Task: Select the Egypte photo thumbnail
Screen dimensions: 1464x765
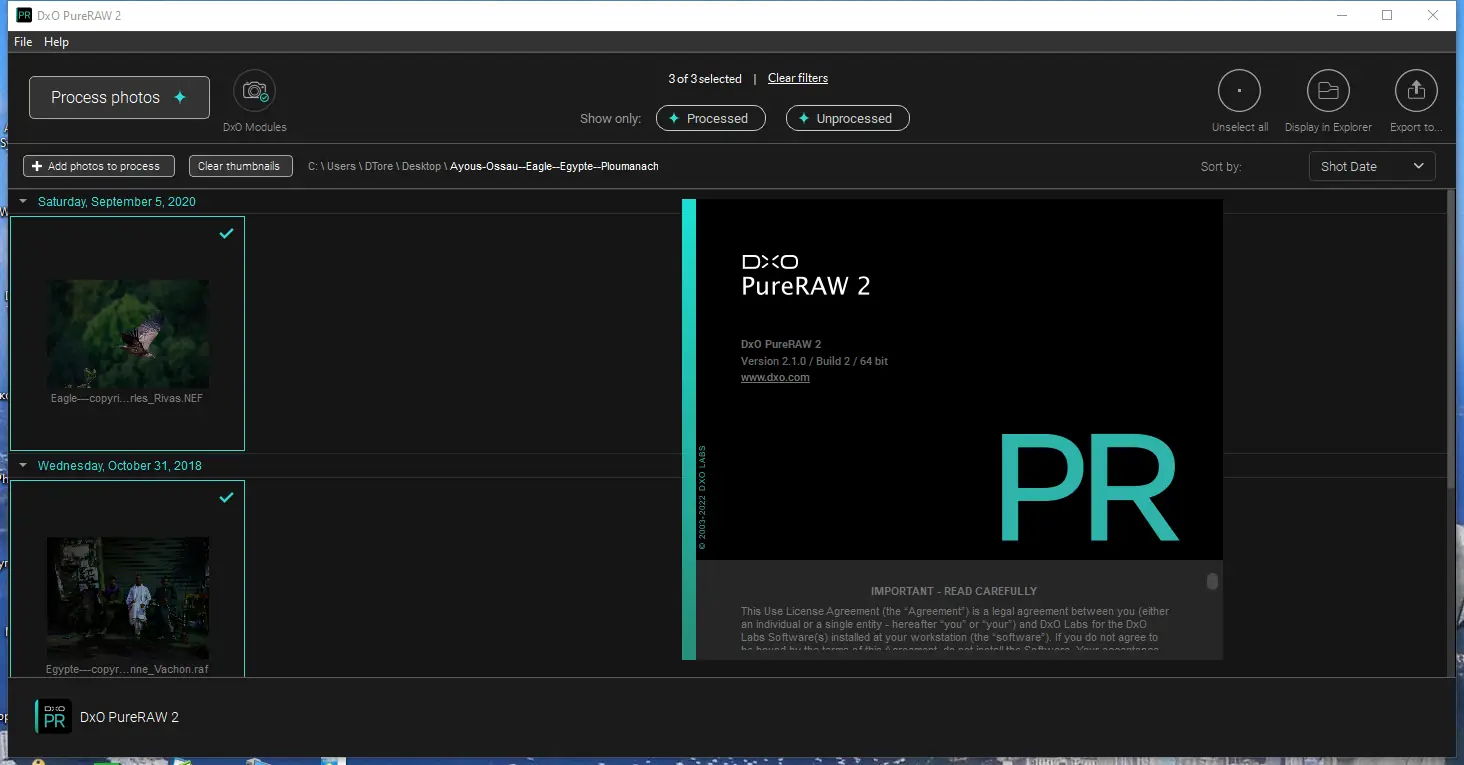Action: [128, 597]
